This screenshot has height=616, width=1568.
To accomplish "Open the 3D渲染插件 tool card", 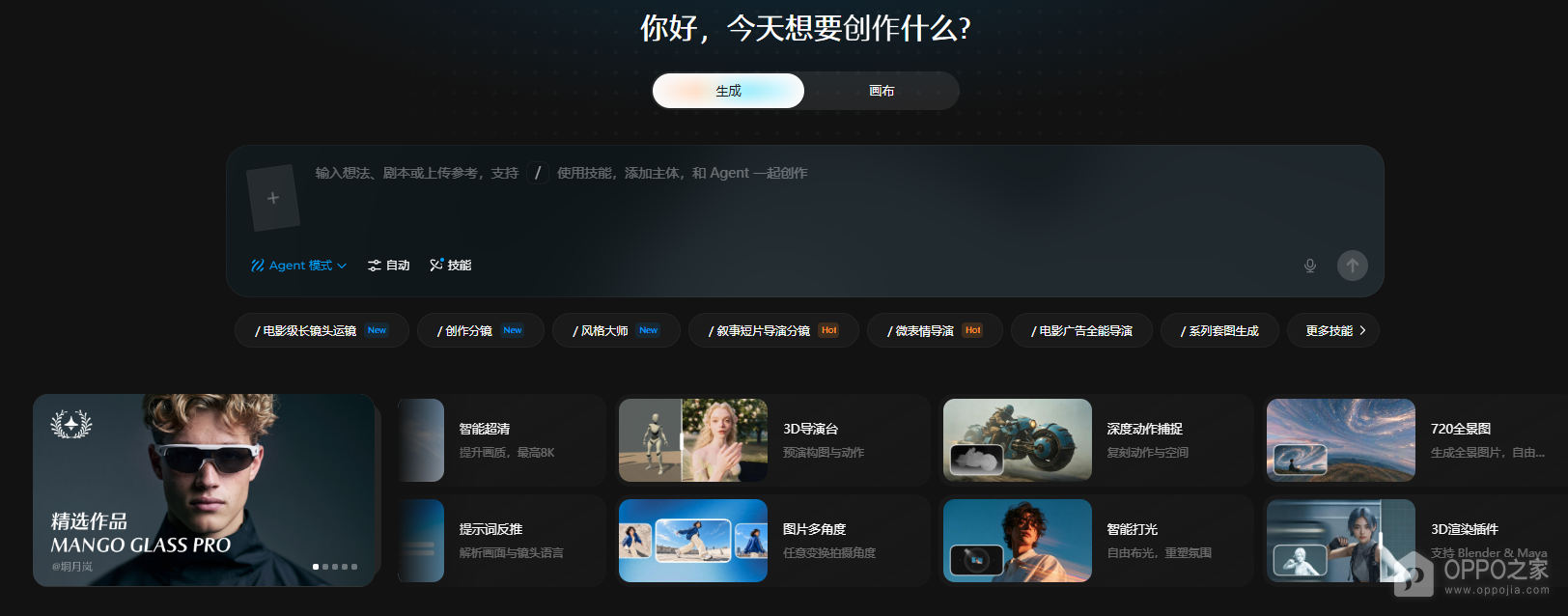I will [x=1415, y=541].
